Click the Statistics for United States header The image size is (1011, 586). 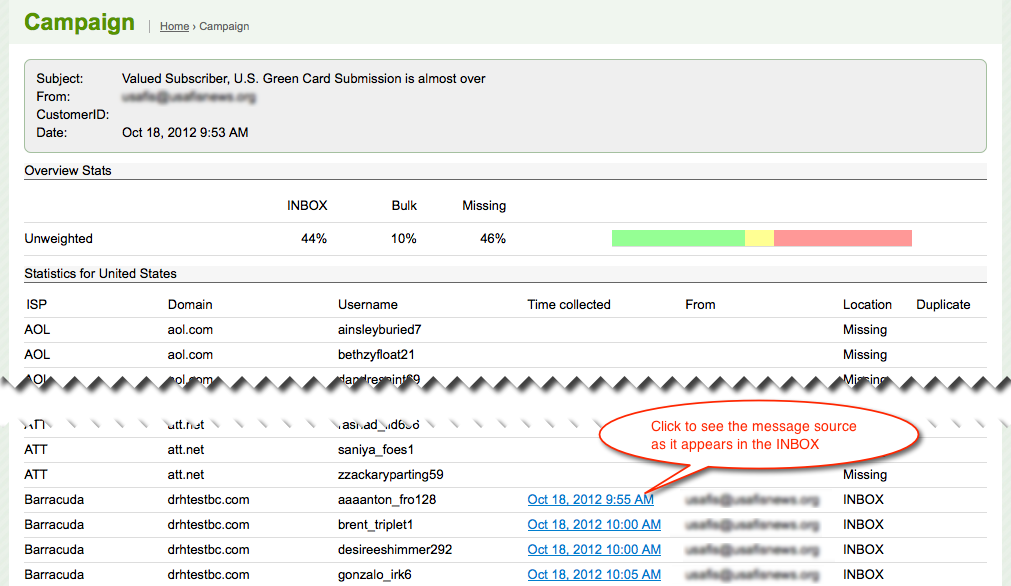pyautogui.click(x=100, y=273)
